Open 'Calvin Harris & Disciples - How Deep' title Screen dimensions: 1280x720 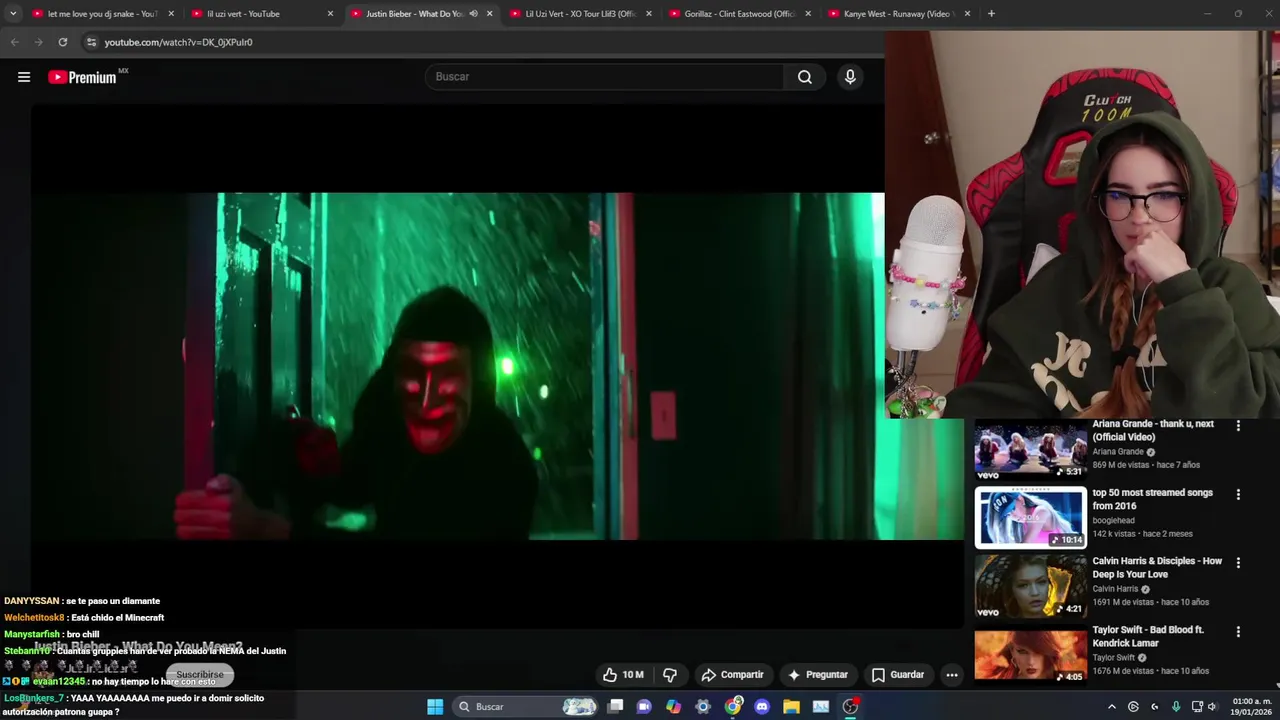(1157, 568)
